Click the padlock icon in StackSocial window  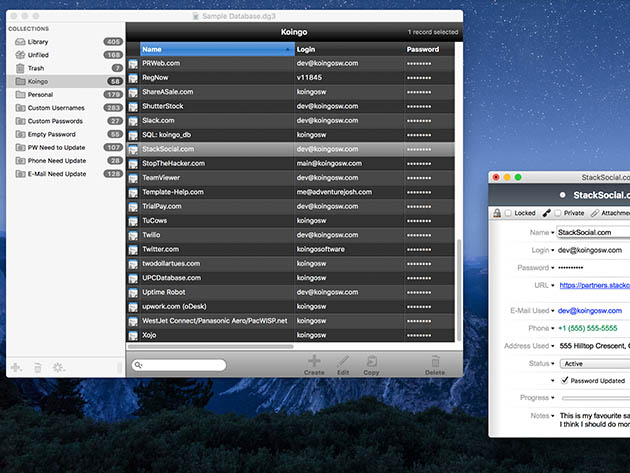(x=497, y=213)
